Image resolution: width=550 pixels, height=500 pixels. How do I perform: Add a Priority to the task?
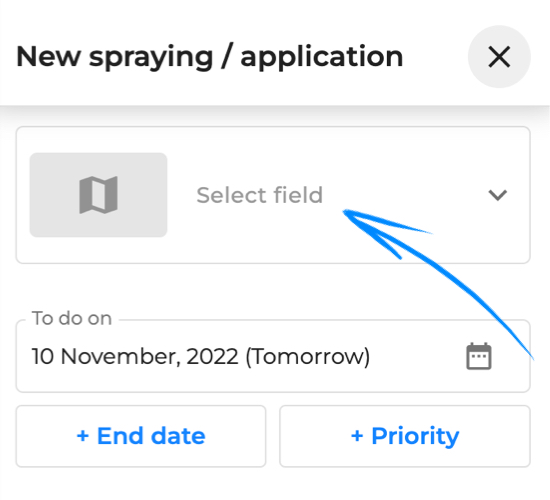point(405,436)
